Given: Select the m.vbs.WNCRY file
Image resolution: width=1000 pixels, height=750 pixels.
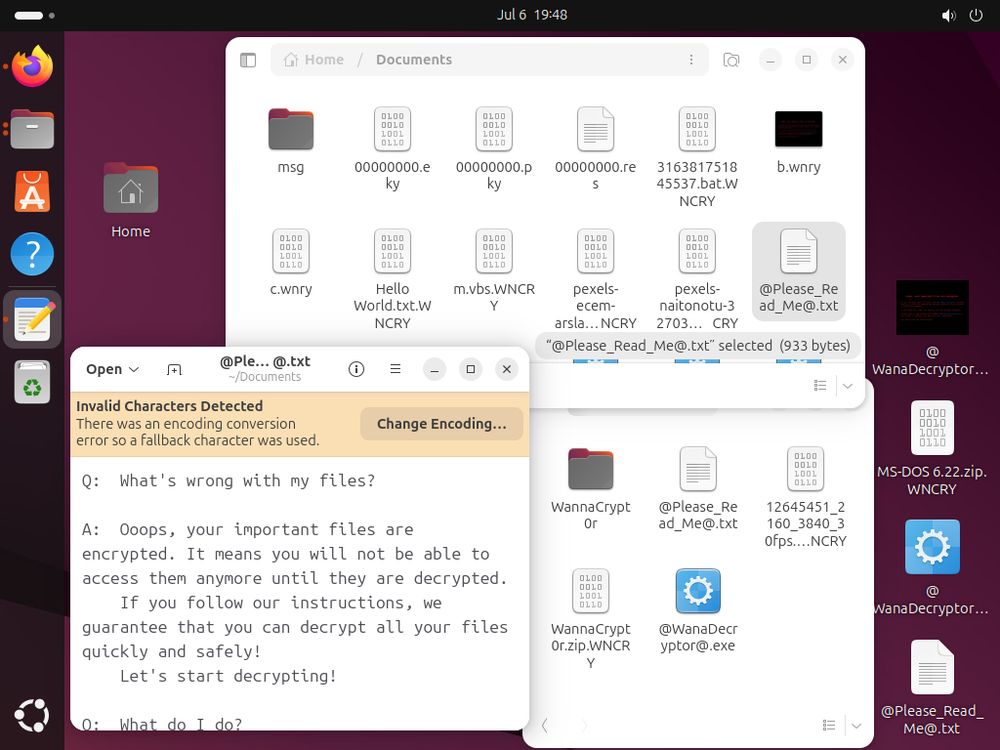Looking at the screenshot, I should [x=494, y=270].
